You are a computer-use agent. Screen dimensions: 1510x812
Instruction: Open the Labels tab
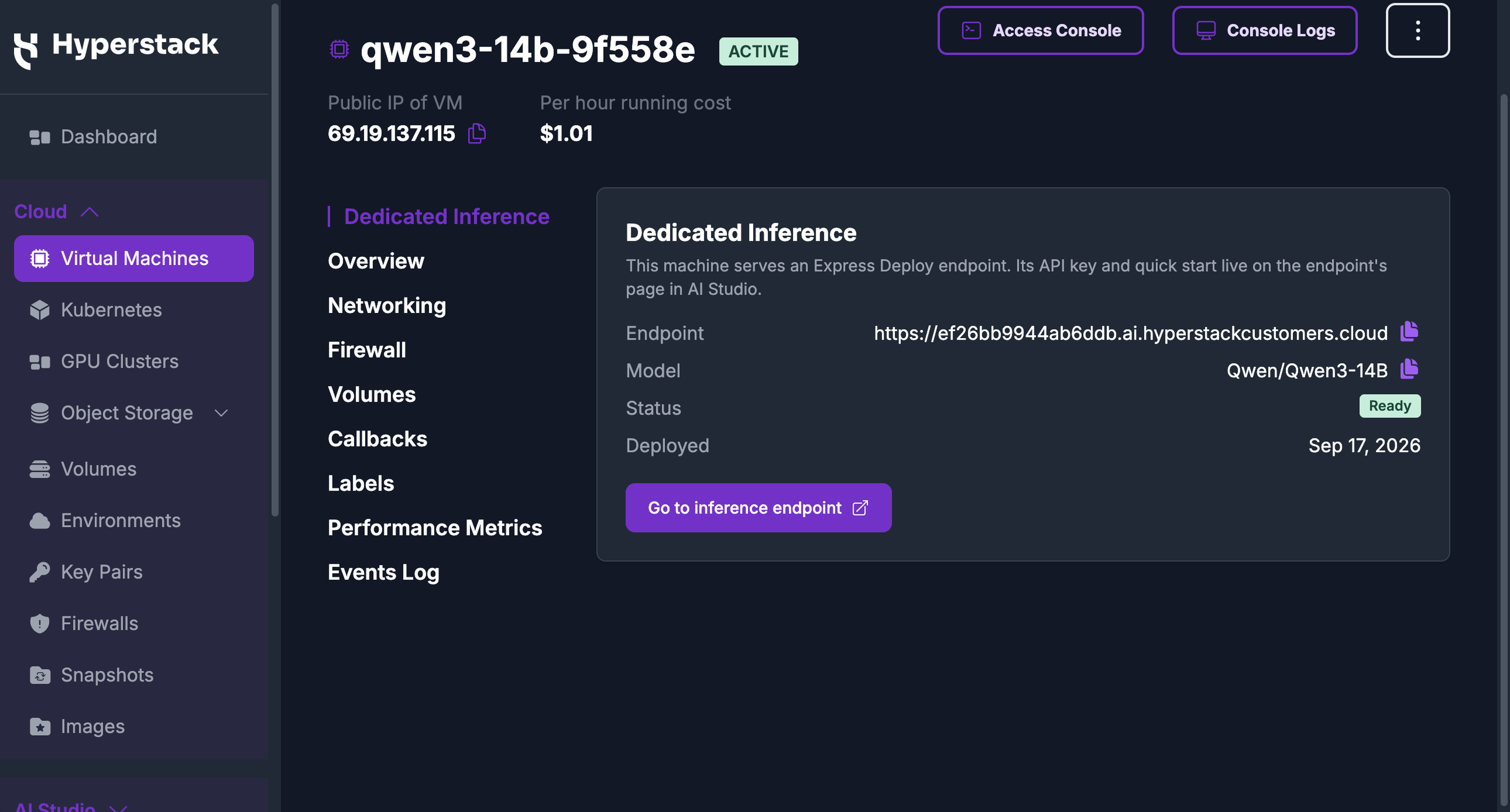coord(361,484)
